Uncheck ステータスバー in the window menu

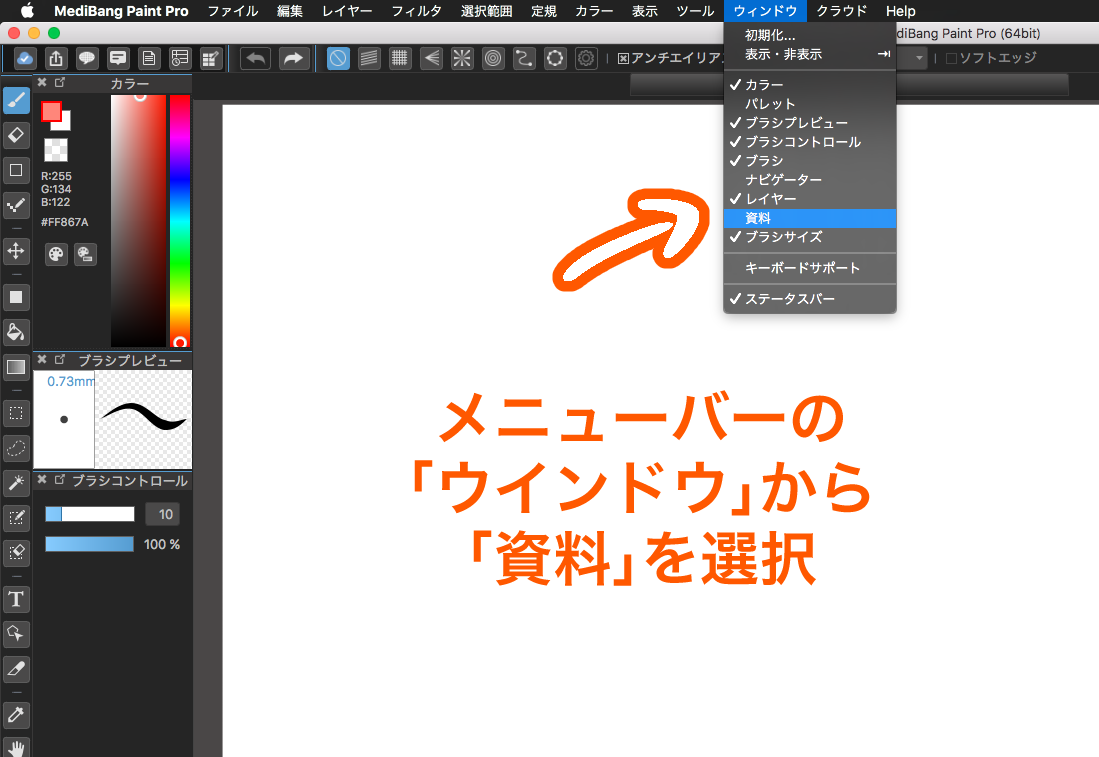pos(810,299)
